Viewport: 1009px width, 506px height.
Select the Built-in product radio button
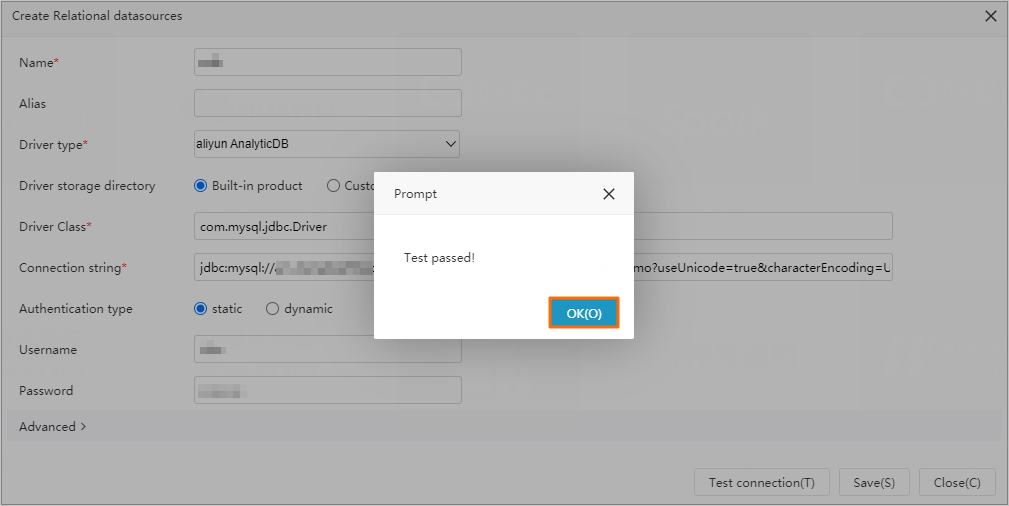point(201,186)
